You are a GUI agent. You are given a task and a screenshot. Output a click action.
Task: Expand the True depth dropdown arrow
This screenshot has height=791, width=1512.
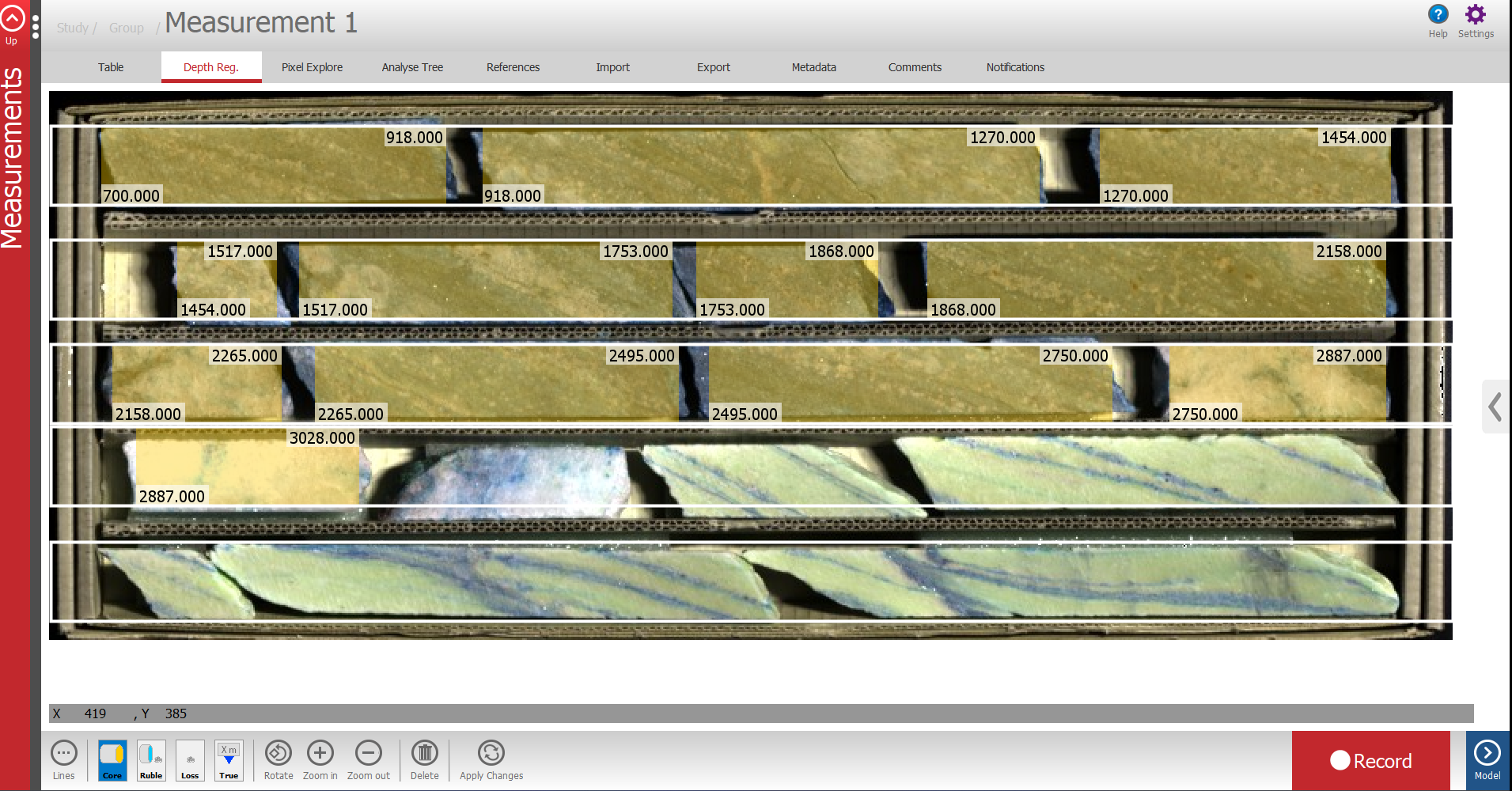229,759
